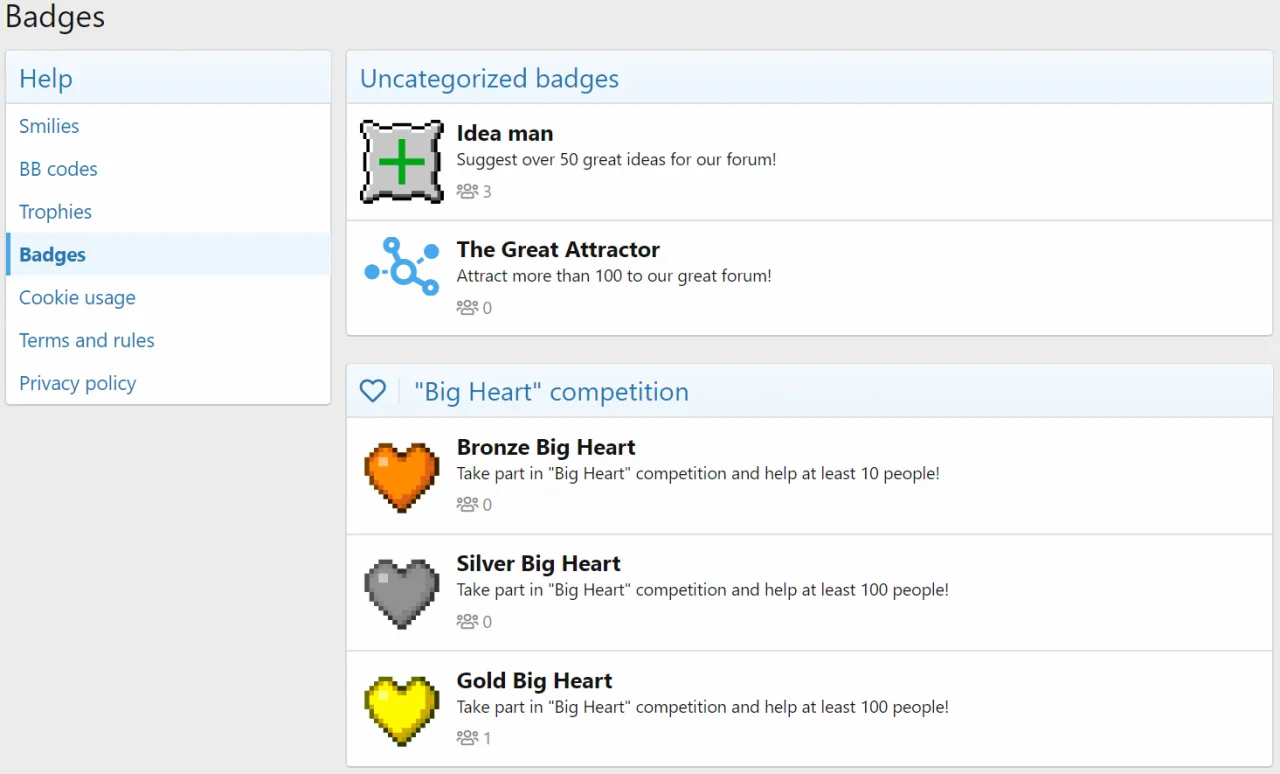This screenshot has width=1280, height=774.
Task: Click the Badges page title
Action: coord(54,17)
